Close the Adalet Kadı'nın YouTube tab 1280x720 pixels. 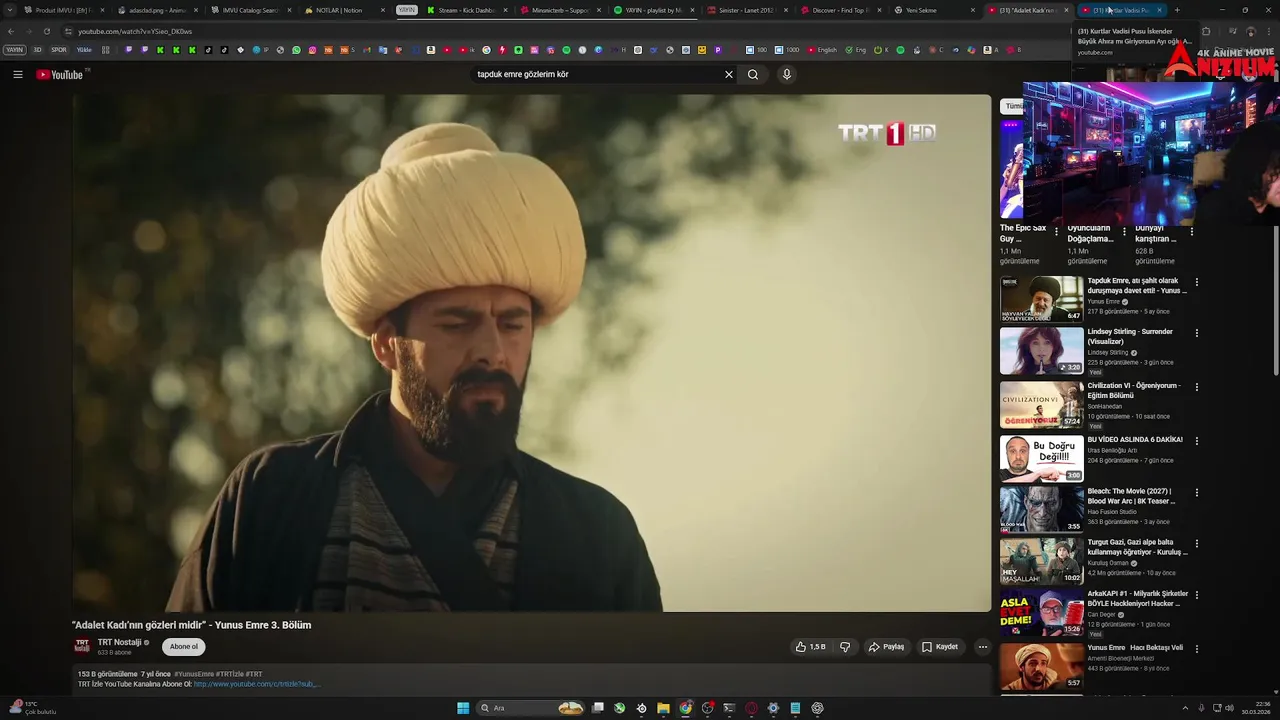point(1066,10)
